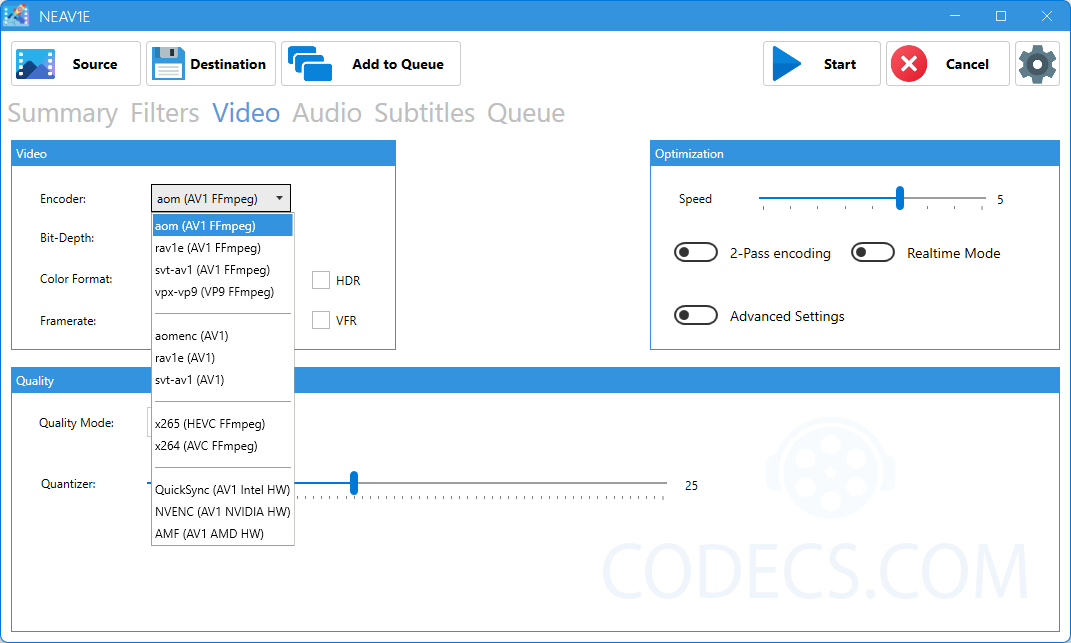Toggle Realtime Mode switch
The height and width of the screenshot is (643, 1071).
pos(872,252)
